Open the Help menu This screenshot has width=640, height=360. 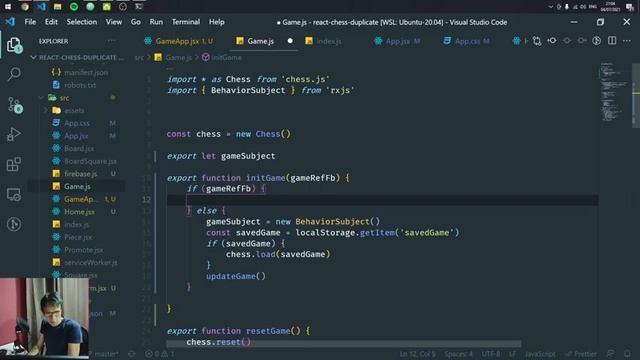point(216,22)
